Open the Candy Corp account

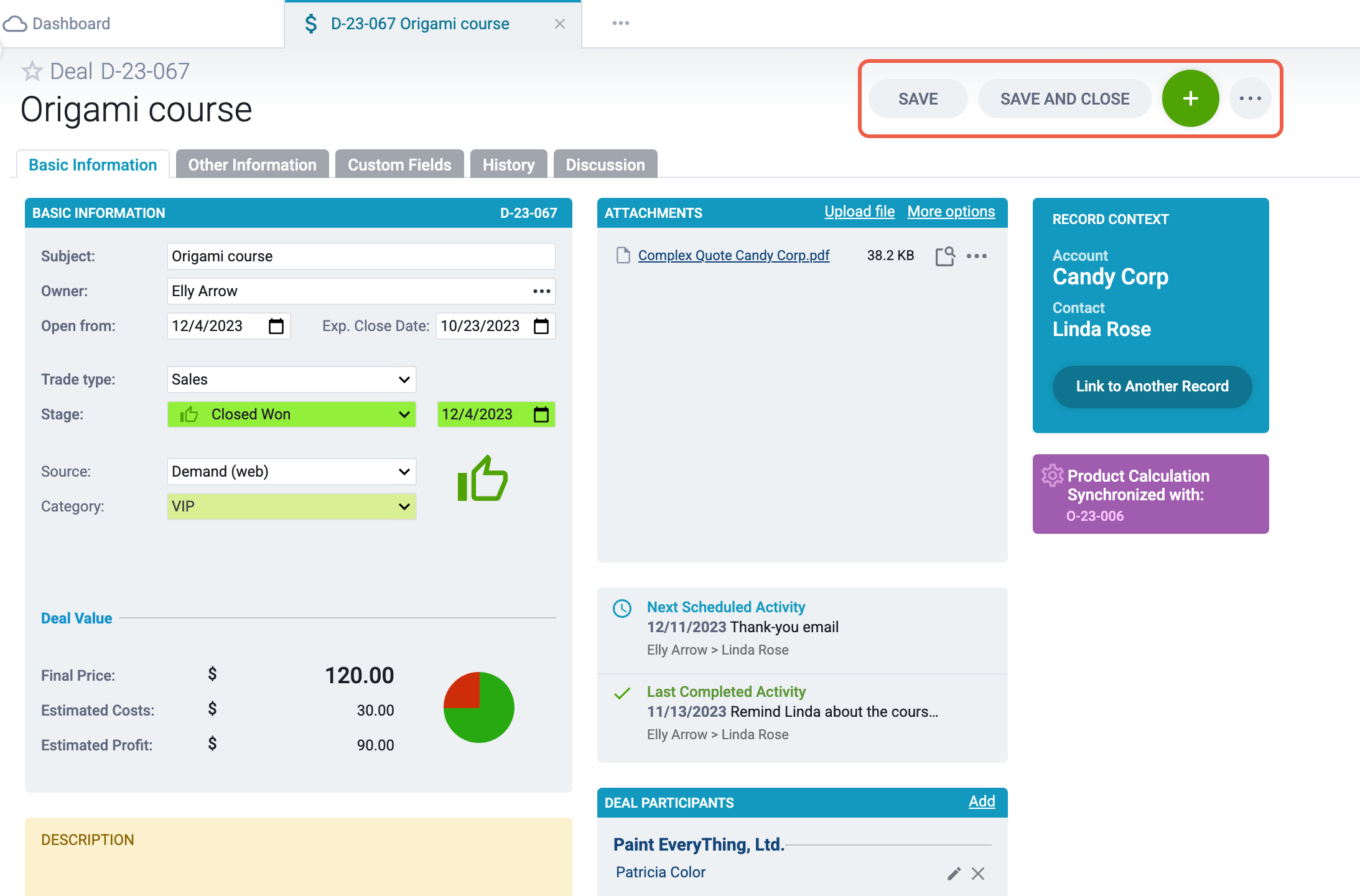tap(1111, 277)
